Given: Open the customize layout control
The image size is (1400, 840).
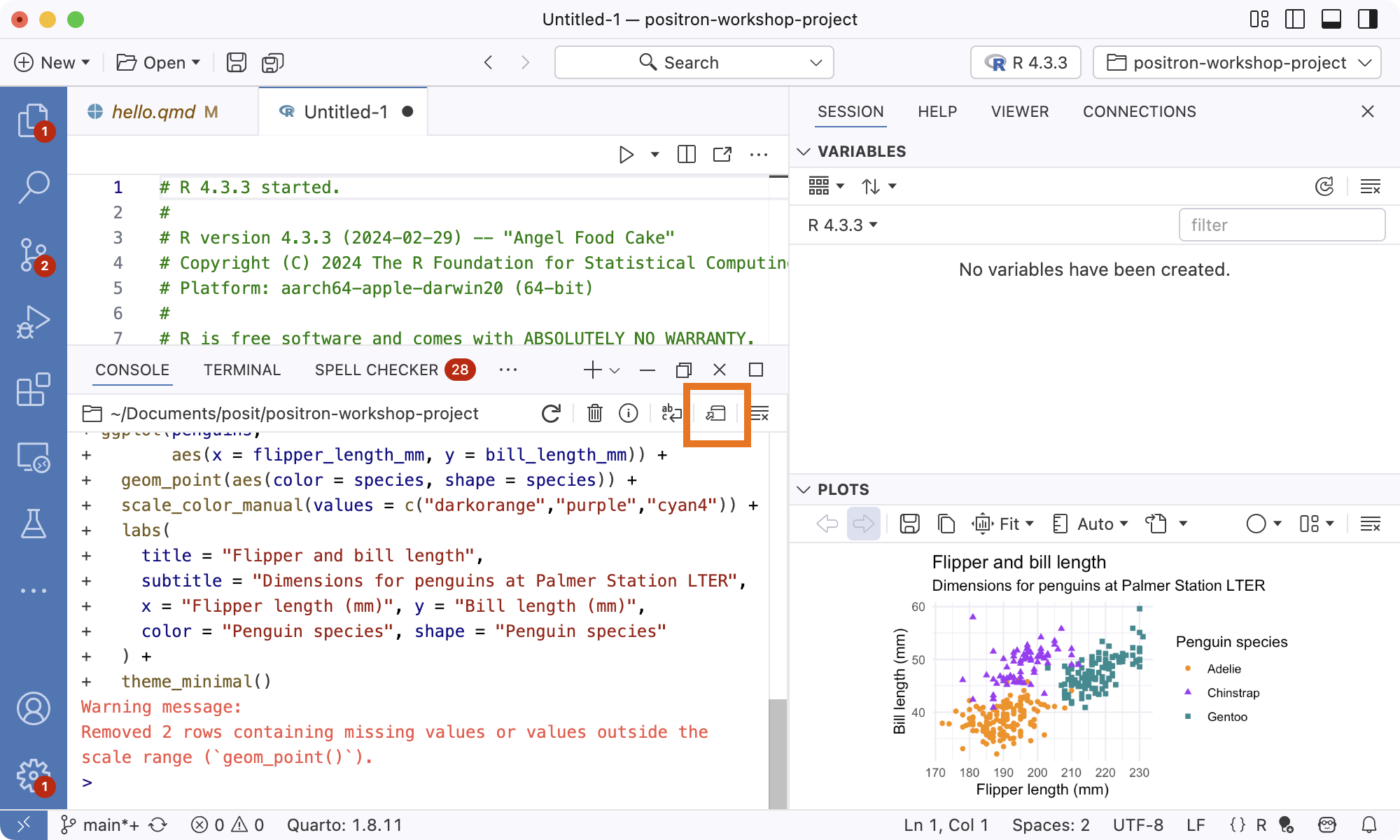Looking at the screenshot, I should [x=1259, y=19].
